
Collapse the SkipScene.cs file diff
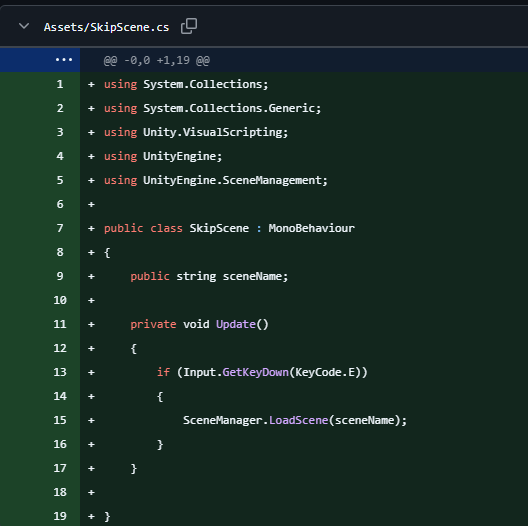(24, 26)
